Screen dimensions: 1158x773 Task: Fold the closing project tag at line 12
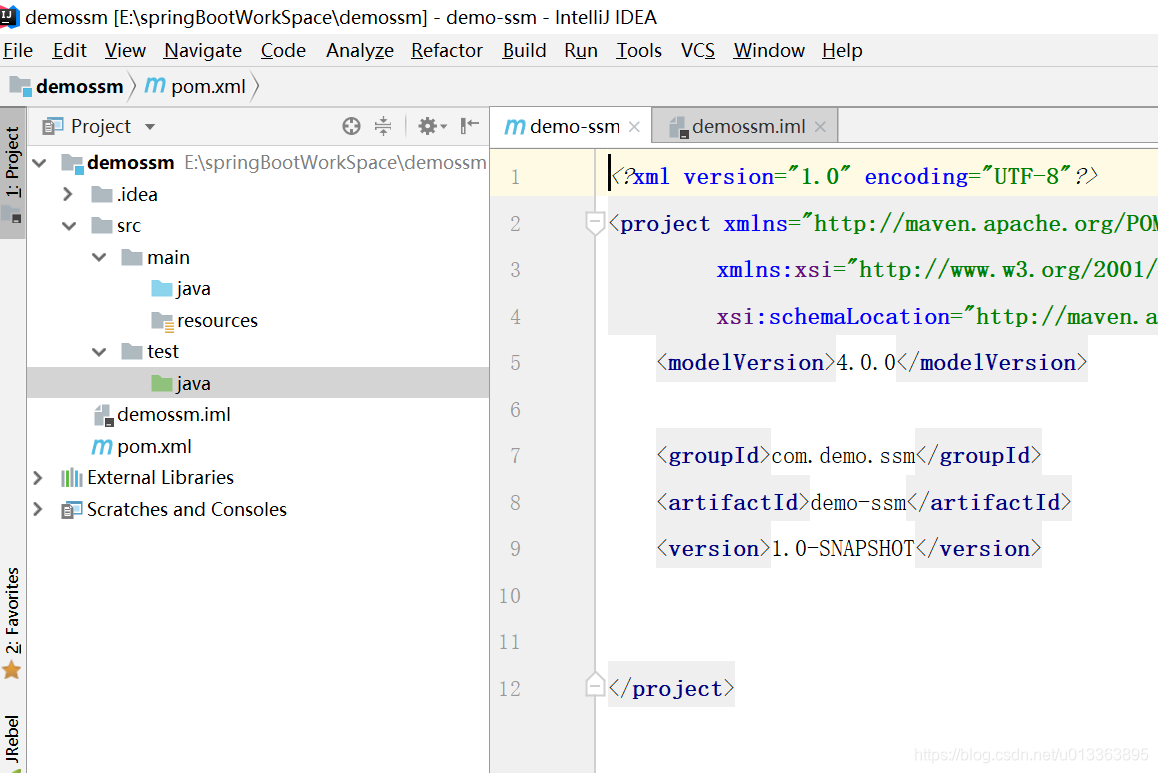(x=595, y=686)
